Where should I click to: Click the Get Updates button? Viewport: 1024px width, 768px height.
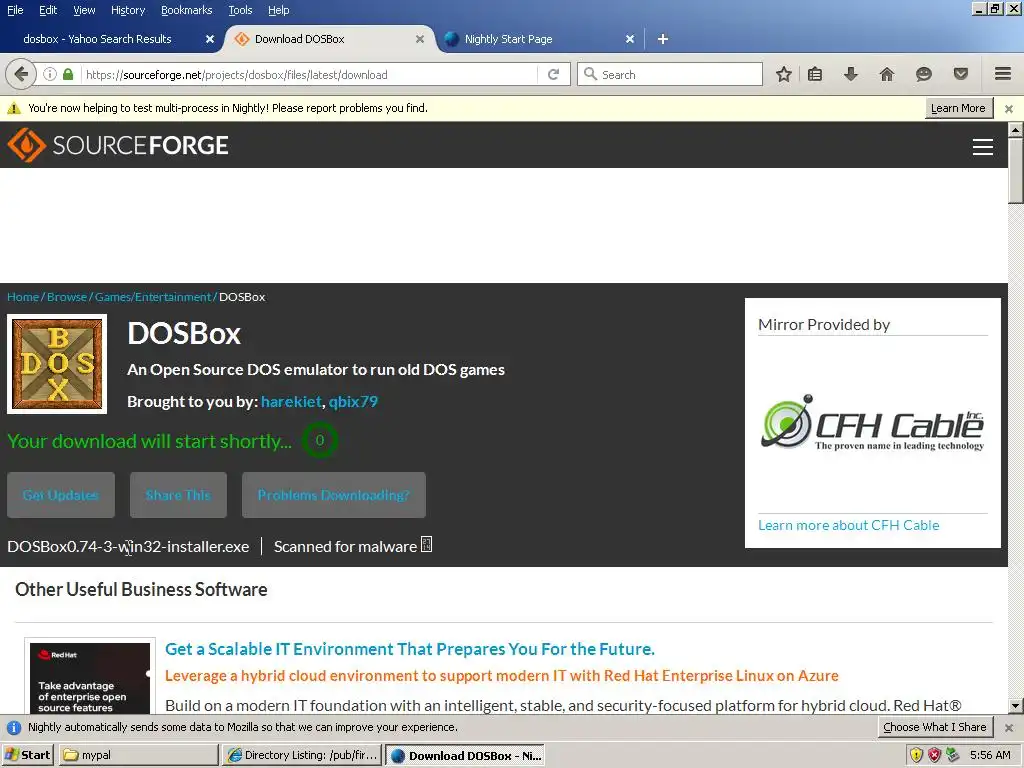click(x=61, y=495)
